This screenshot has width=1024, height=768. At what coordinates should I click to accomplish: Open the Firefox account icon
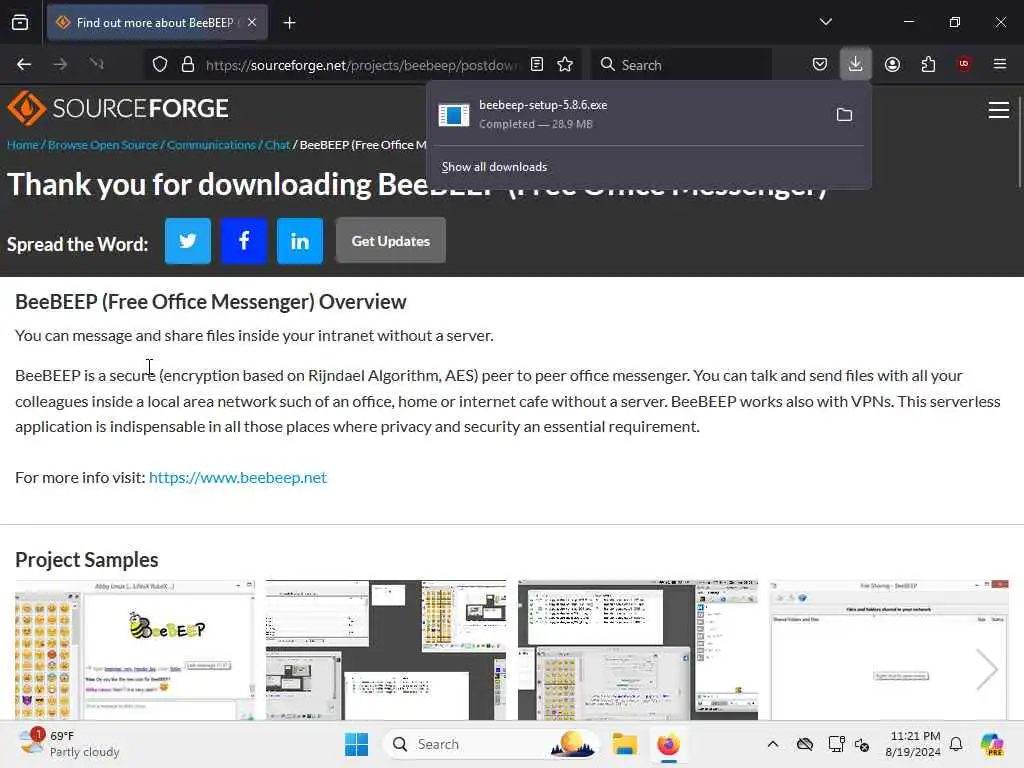click(892, 64)
